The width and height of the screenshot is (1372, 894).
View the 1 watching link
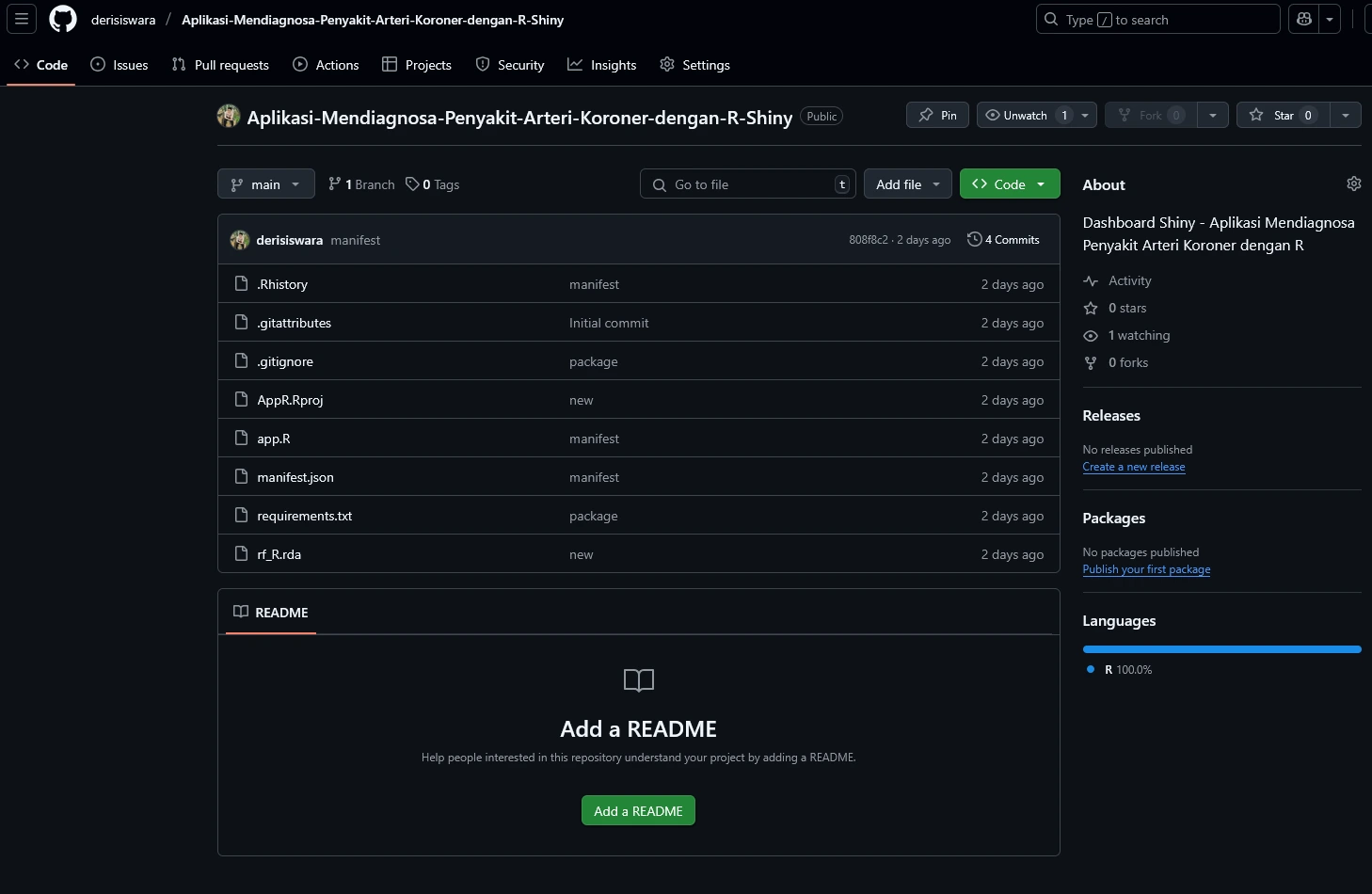click(1127, 335)
